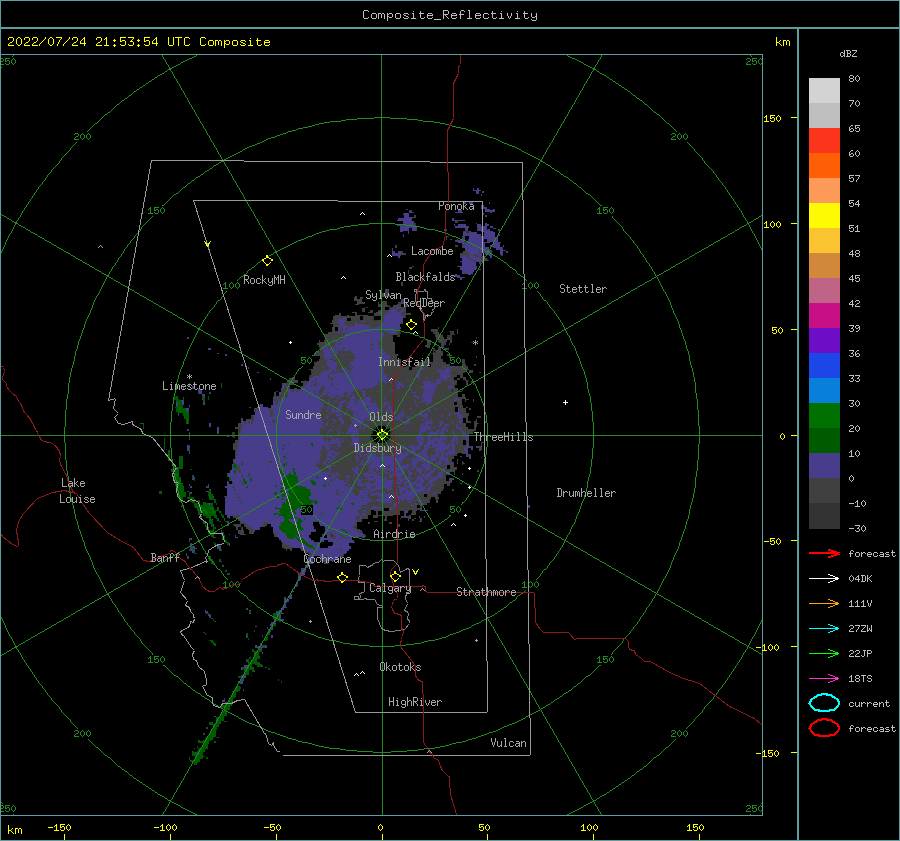The height and width of the screenshot is (841, 900).
Task: Click the 18TS legend text
Action: click(x=860, y=679)
